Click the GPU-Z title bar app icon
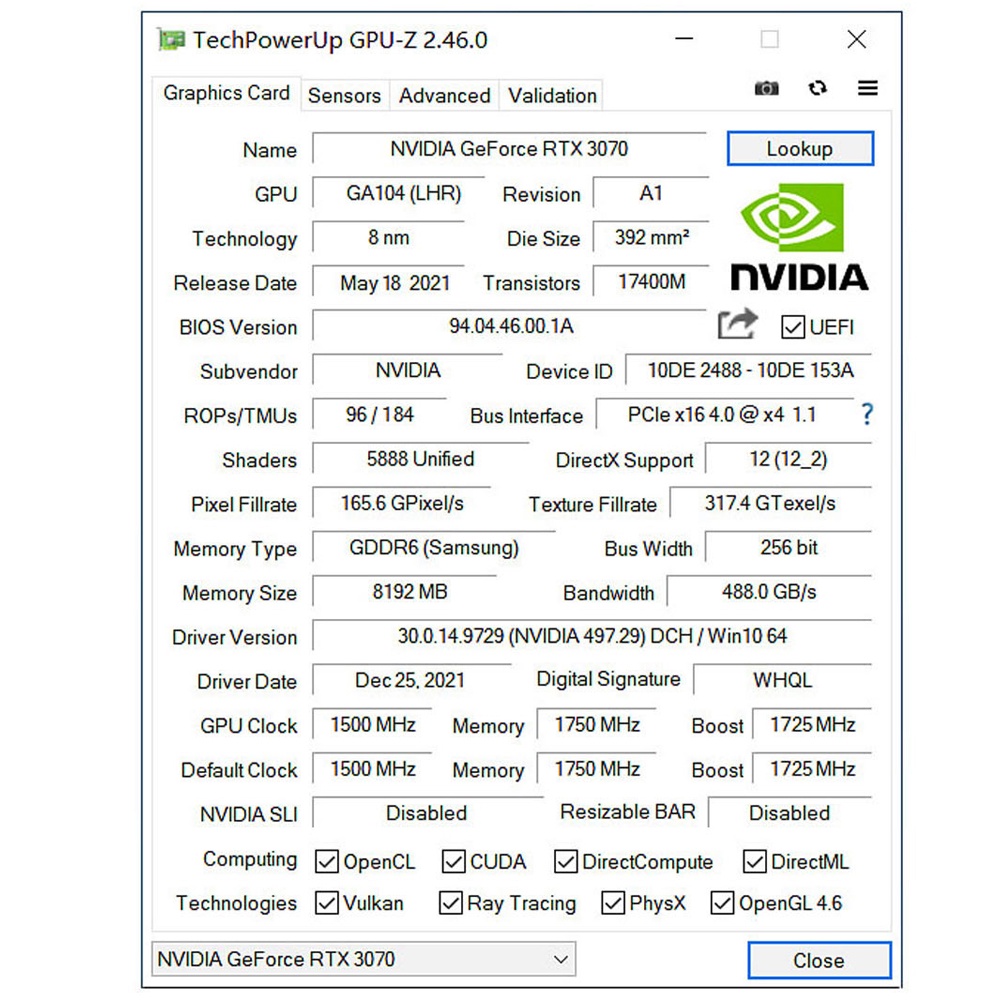 coord(172,40)
